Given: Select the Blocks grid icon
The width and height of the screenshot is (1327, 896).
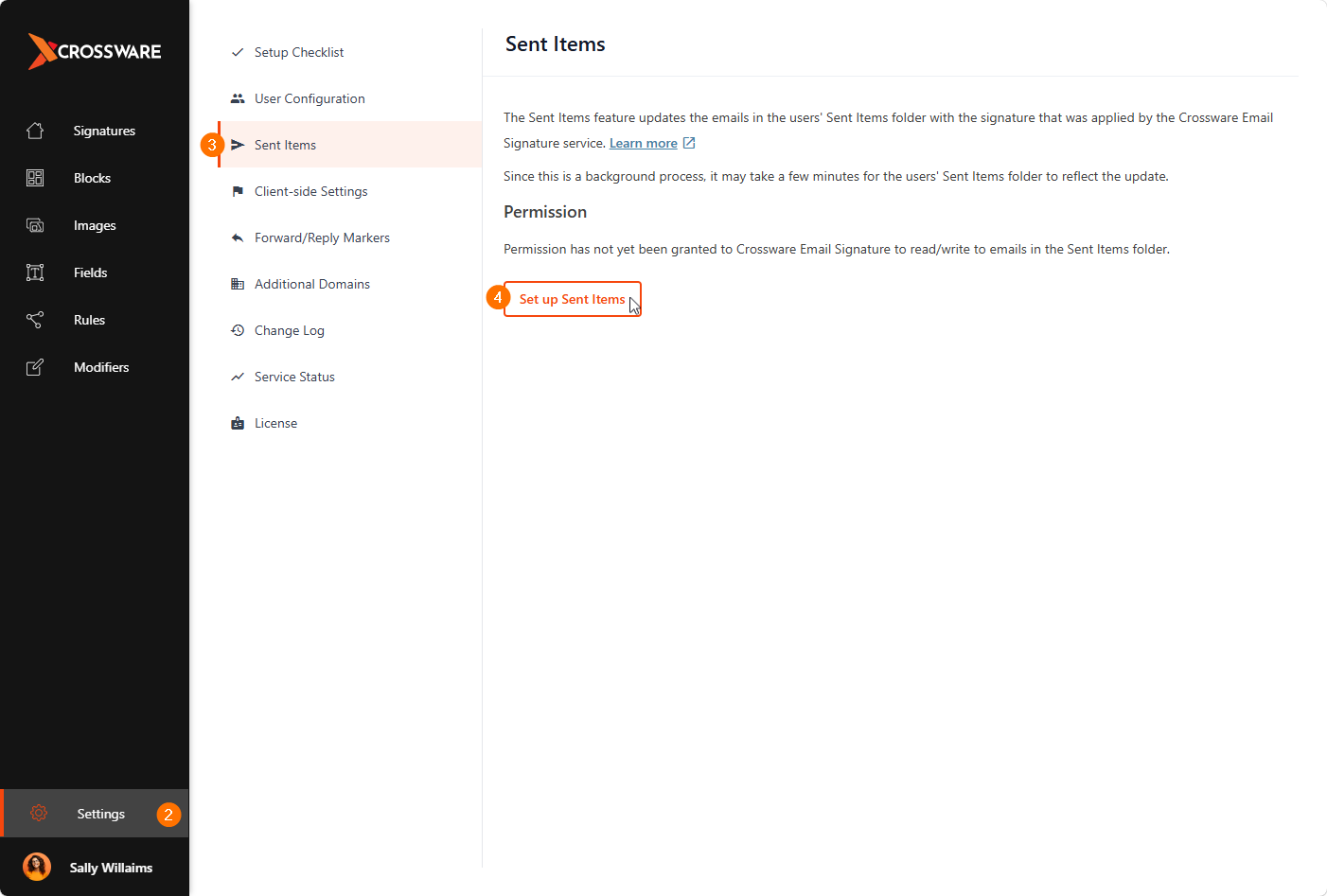Looking at the screenshot, I should coord(35,178).
